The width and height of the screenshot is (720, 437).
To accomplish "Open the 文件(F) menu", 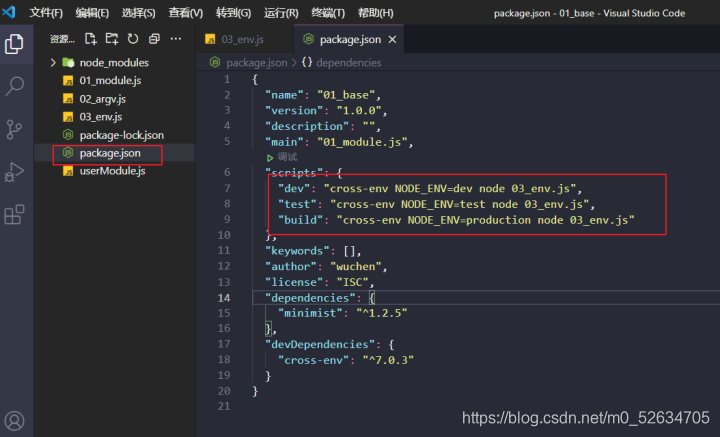I will point(46,13).
